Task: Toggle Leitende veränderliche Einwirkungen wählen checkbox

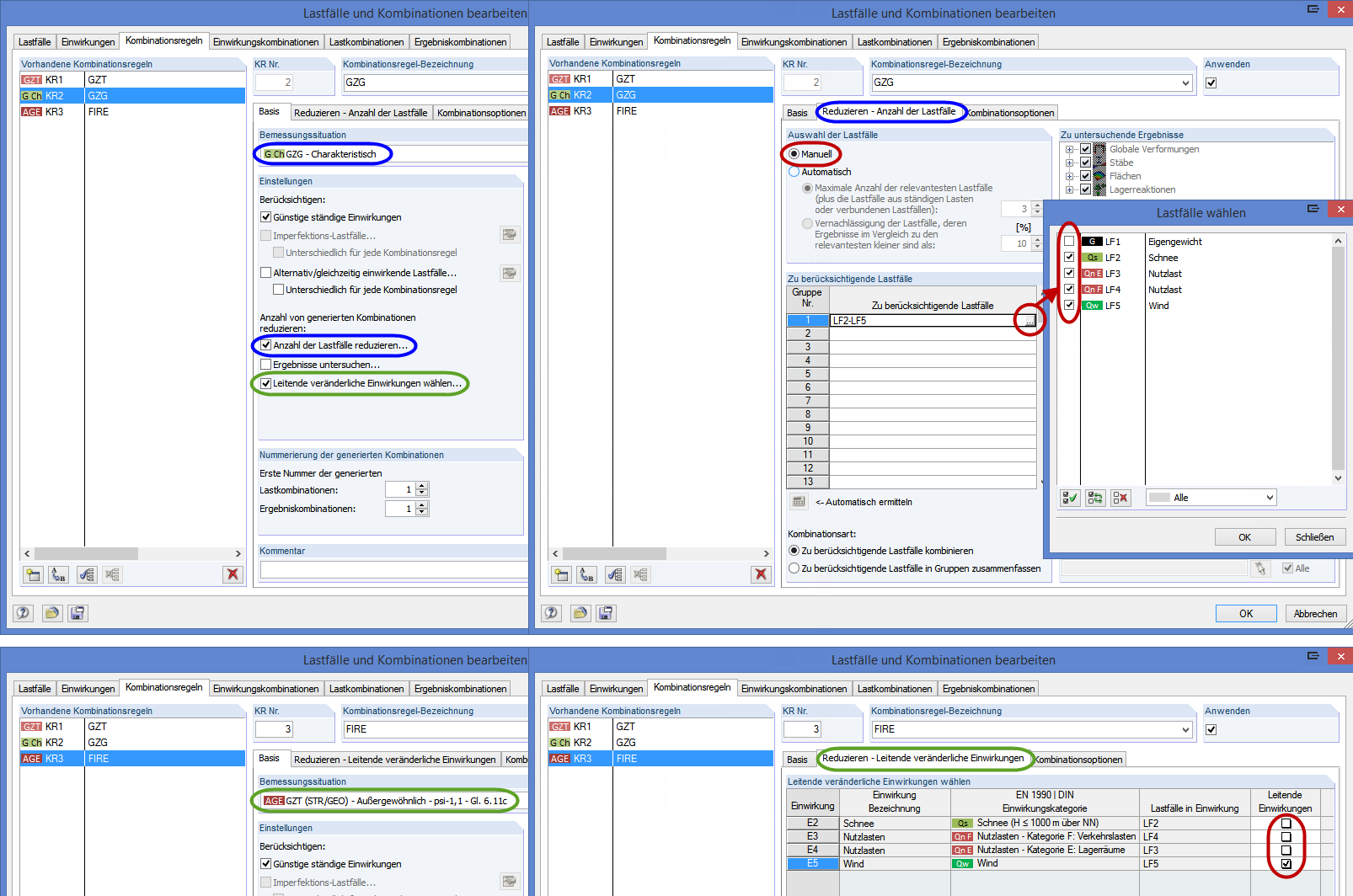Action: pyautogui.click(x=266, y=383)
